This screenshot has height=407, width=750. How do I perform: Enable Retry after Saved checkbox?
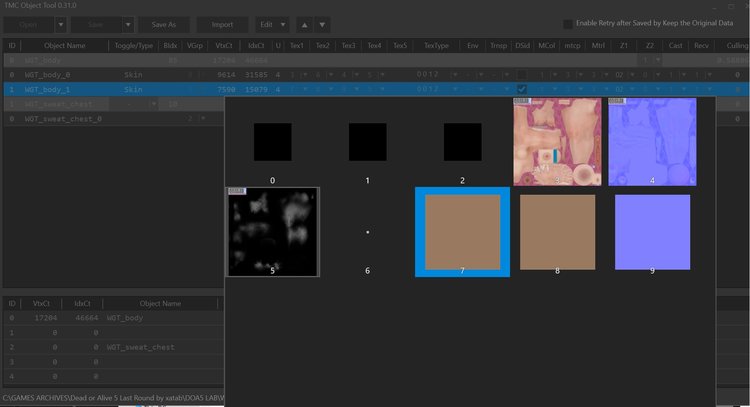pos(568,24)
